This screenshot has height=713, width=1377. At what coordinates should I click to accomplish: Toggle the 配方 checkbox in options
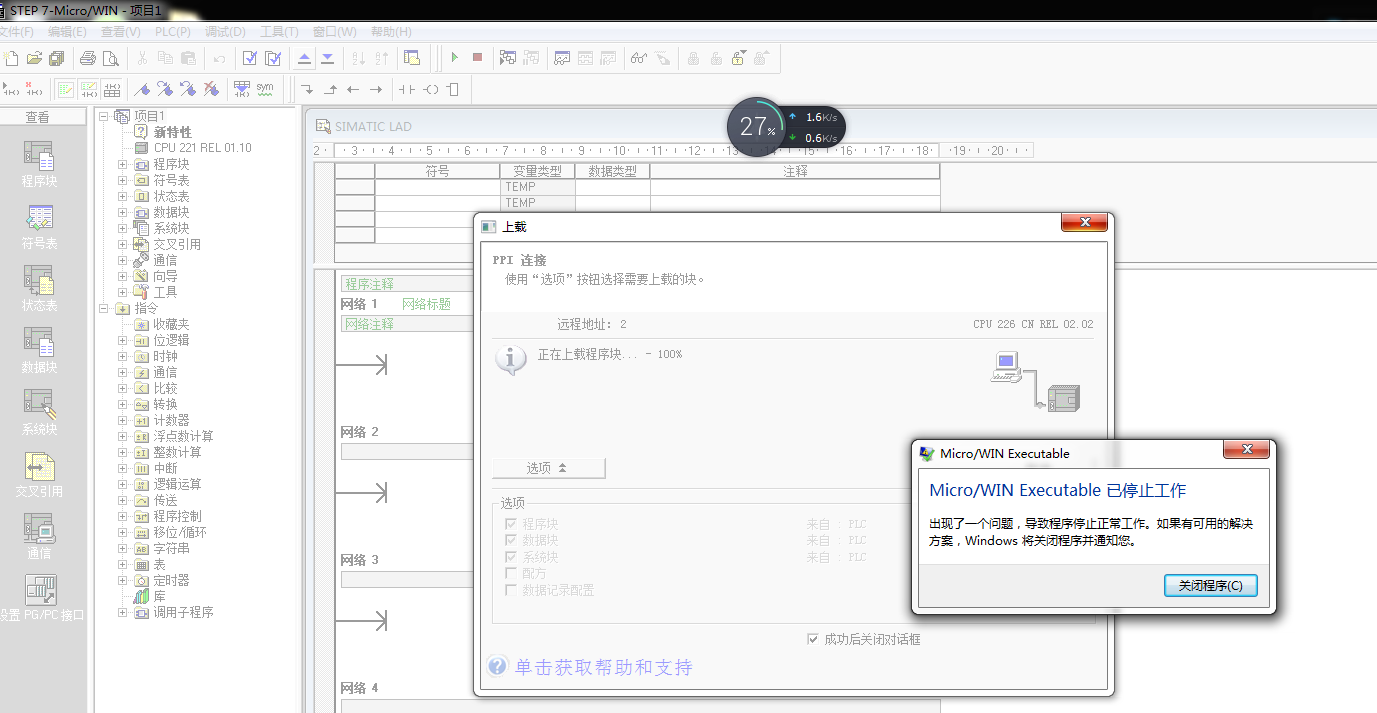pyautogui.click(x=511, y=574)
